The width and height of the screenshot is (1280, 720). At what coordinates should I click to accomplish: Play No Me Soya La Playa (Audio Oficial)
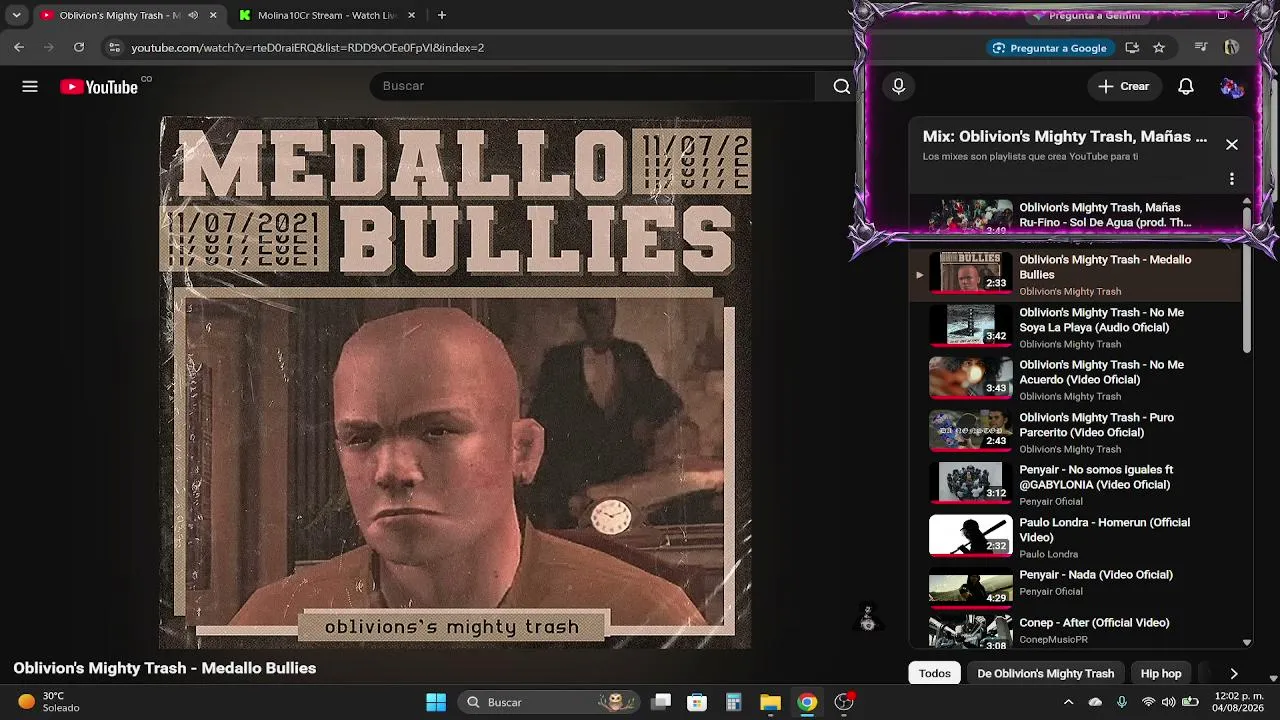(1075, 327)
